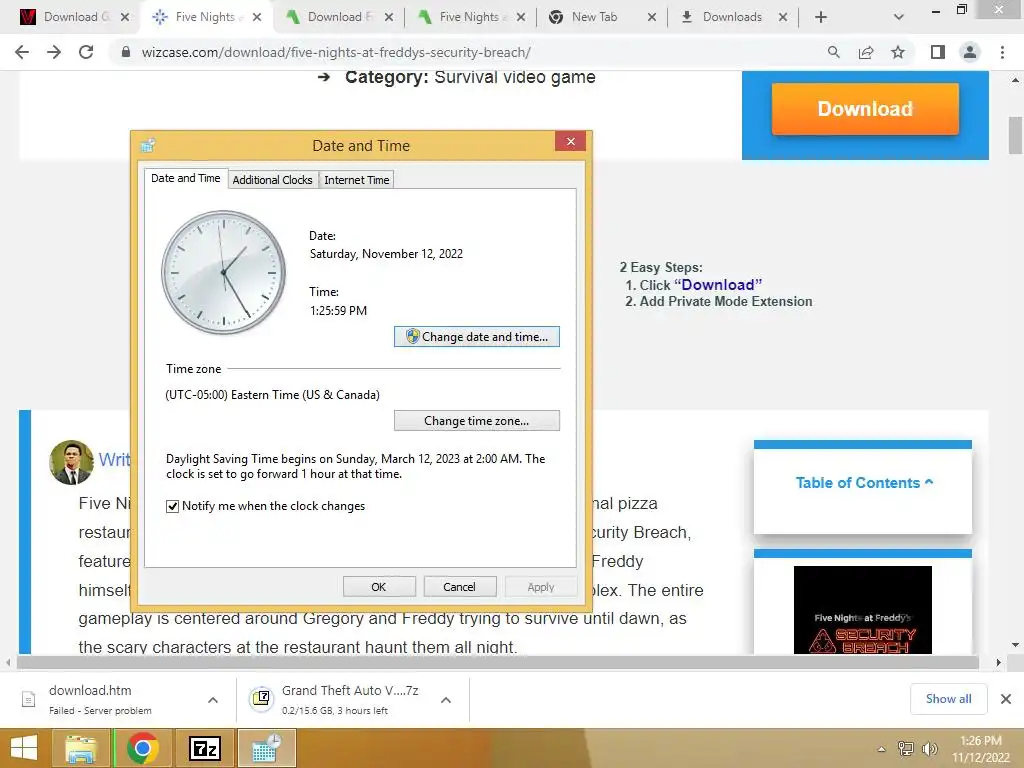
Task: Click the Chrome taskbar icon
Action: (x=143, y=748)
